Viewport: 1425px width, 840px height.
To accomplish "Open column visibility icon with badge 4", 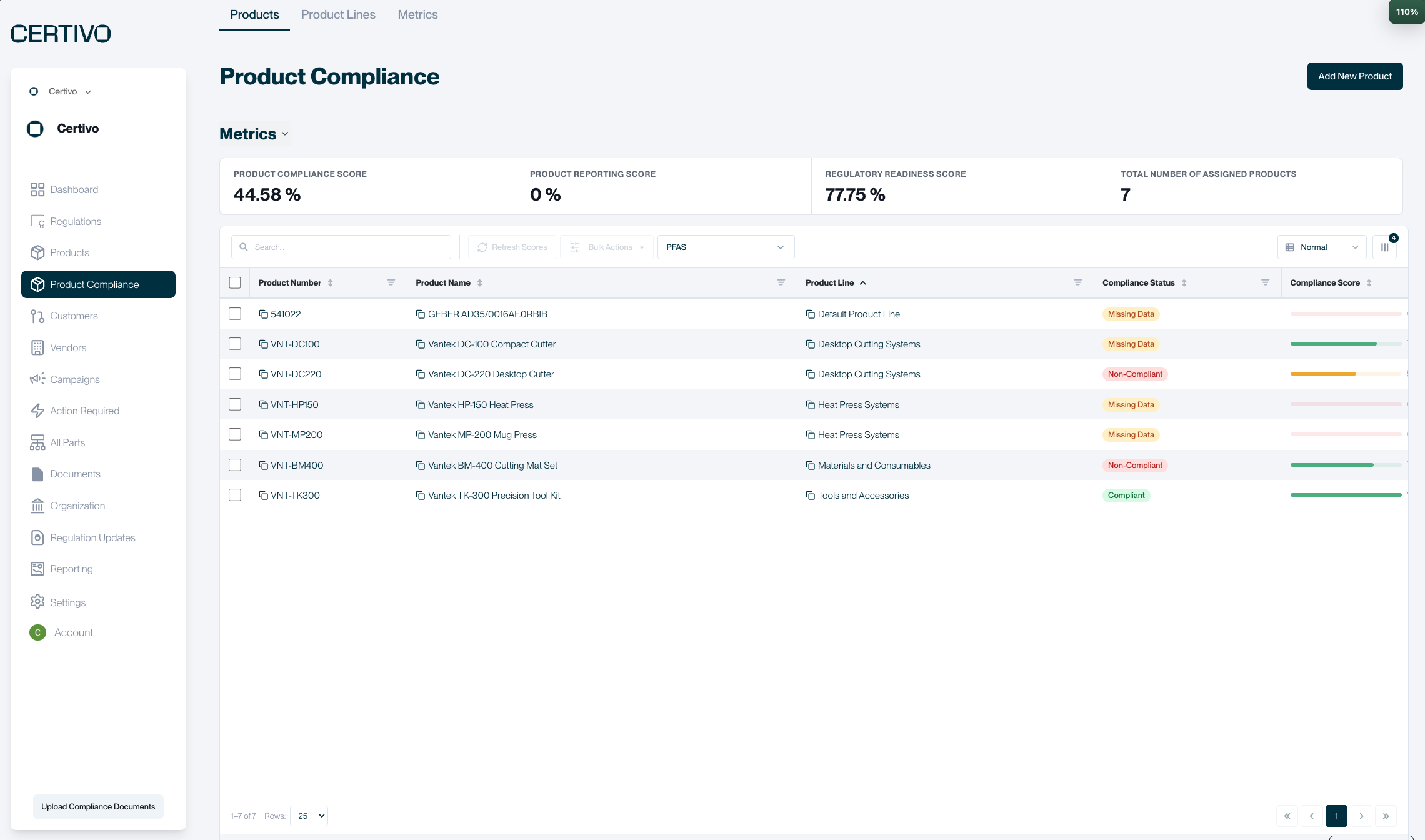I will 1385,247.
